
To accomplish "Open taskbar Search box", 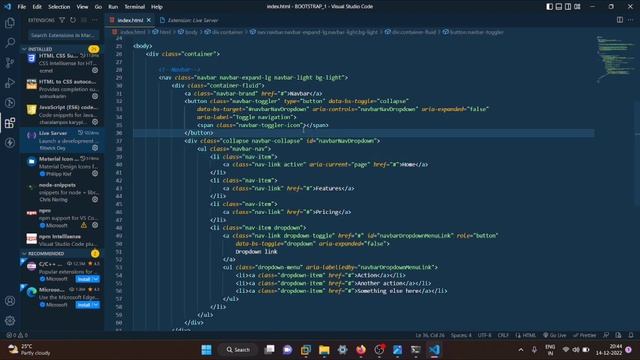I will click(x=238, y=350).
